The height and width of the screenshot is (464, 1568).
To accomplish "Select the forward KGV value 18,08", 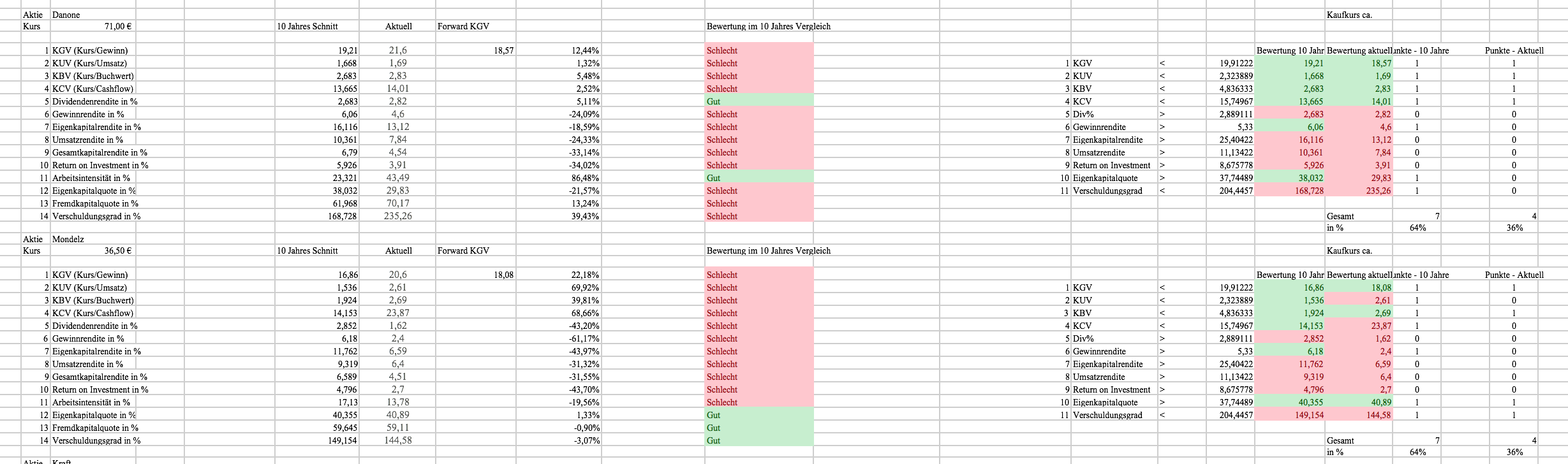I will tap(503, 275).
